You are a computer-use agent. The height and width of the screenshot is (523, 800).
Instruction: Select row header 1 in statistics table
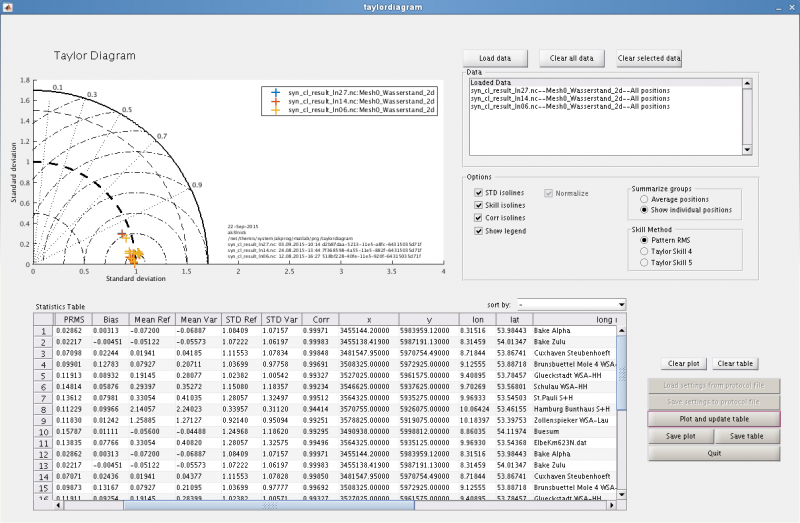44,331
